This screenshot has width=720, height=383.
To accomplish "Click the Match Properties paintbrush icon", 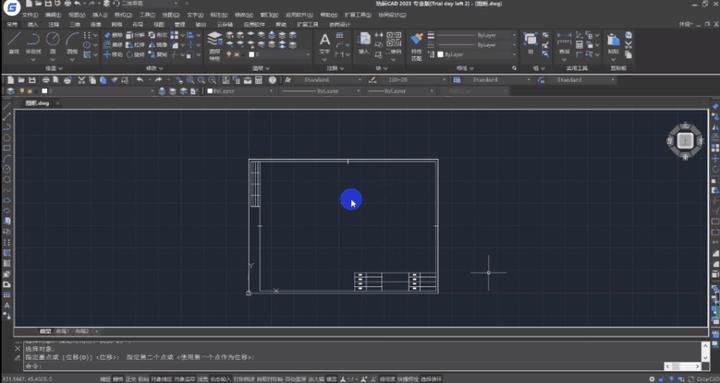I will pos(416,45).
